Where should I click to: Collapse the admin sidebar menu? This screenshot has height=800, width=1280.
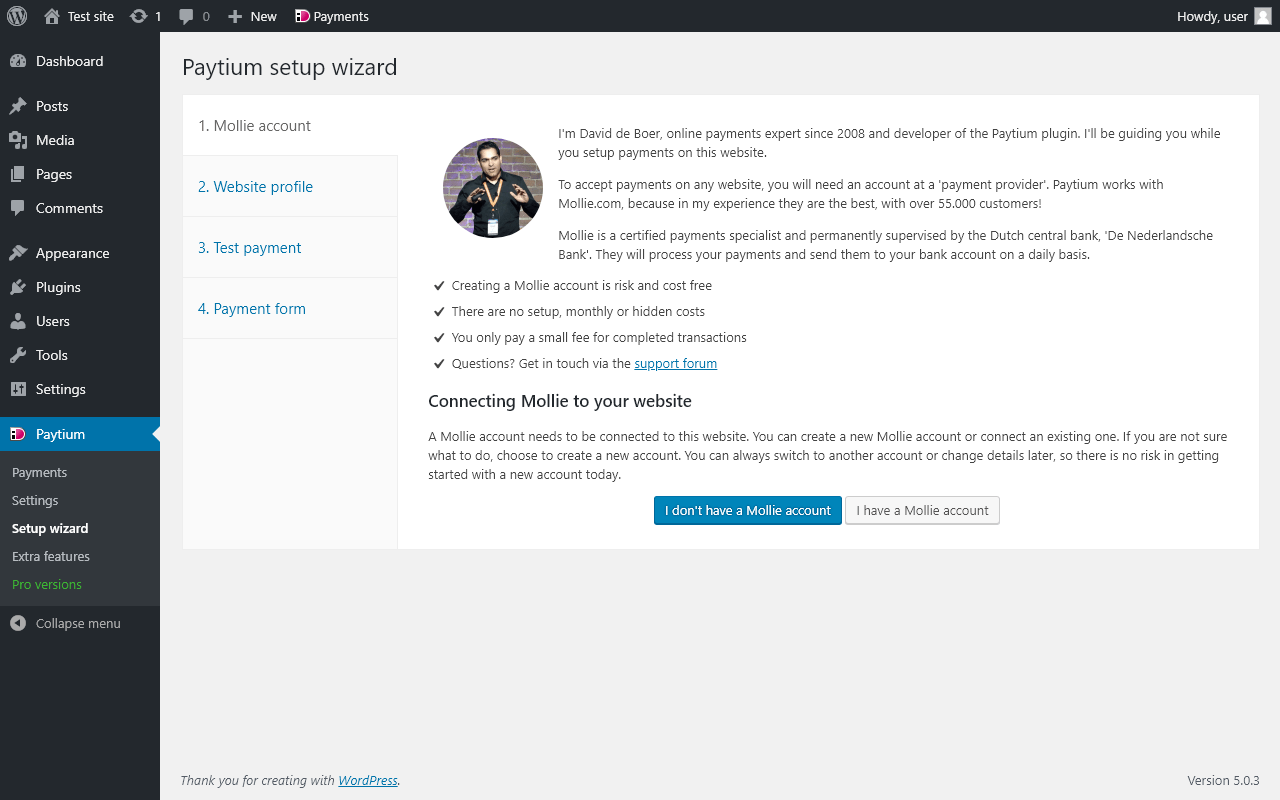click(x=66, y=623)
